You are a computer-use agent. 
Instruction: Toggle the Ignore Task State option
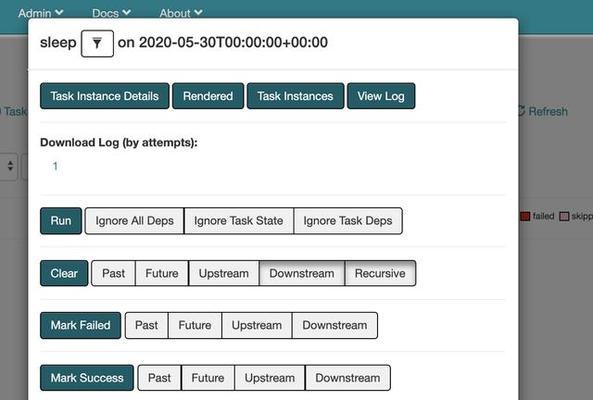pyautogui.click(x=239, y=221)
